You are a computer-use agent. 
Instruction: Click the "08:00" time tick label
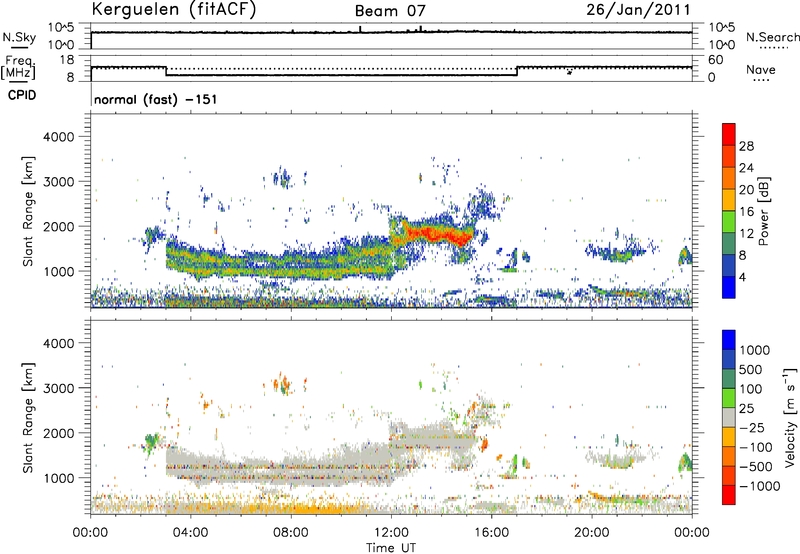tap(290, 533)
